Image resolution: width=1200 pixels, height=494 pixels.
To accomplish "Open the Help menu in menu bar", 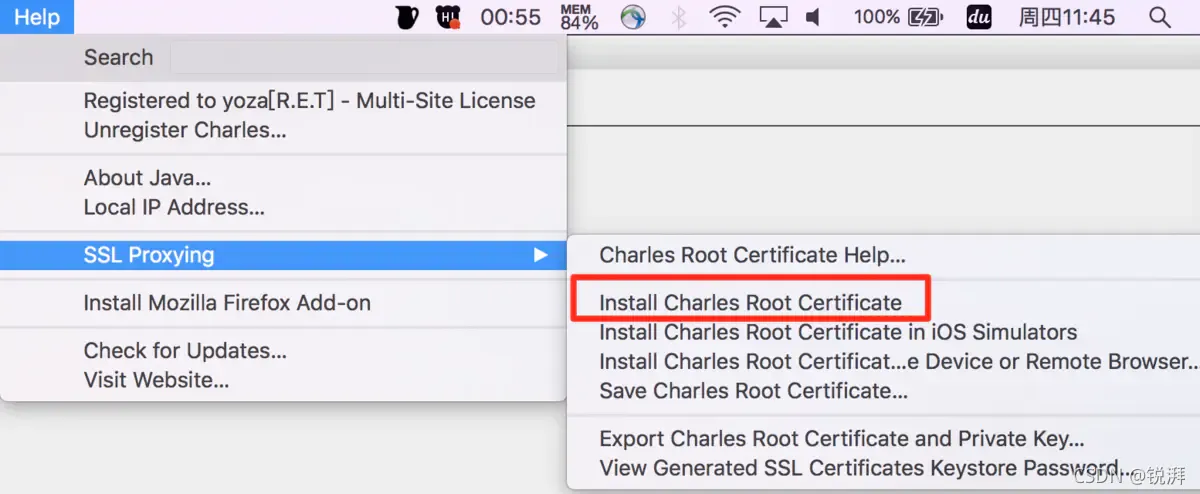I will (37, 17).
